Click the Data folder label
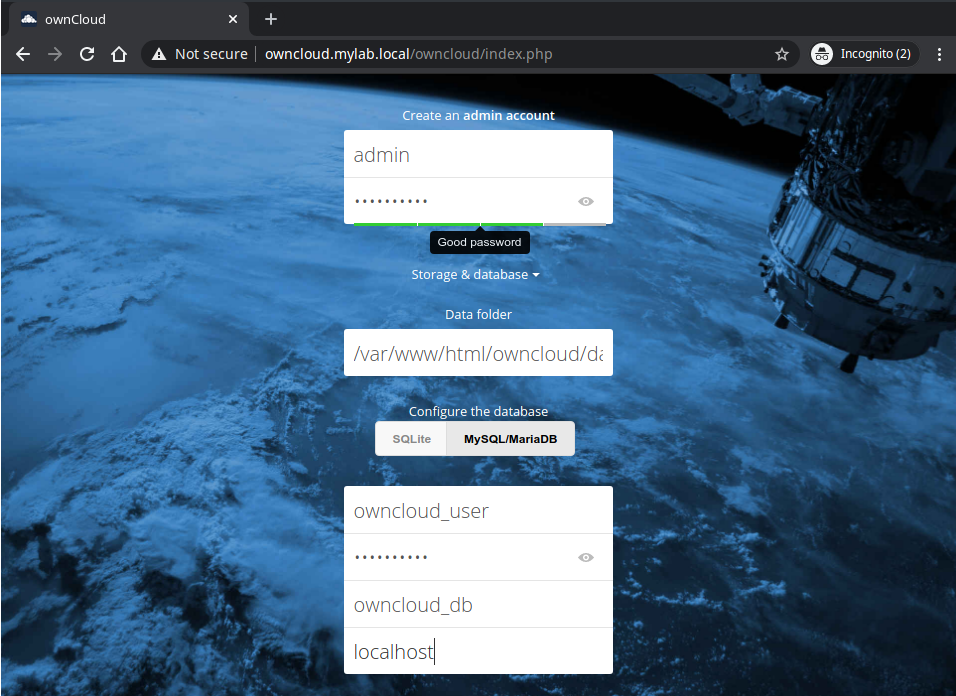 point(478,314)
